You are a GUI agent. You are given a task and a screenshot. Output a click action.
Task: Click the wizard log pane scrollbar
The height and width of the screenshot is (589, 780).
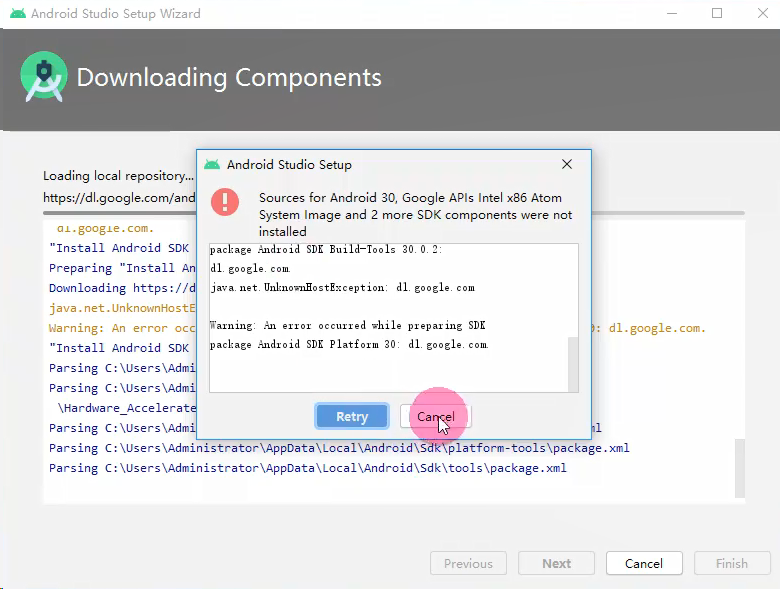pyautogui.click(x=740, y=468)
